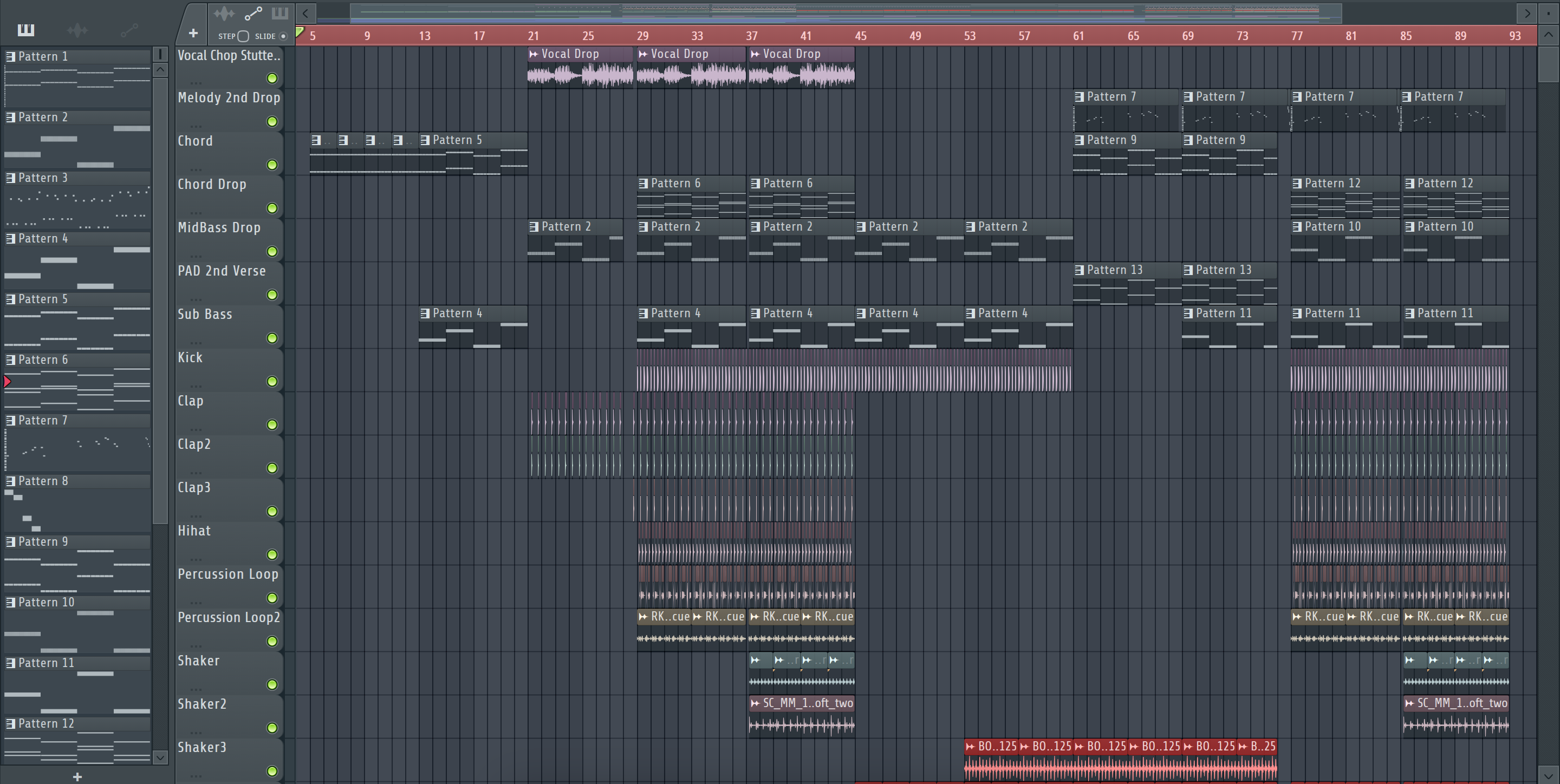
Task: Click the plus icon above the track names
Action: (193, 33)
